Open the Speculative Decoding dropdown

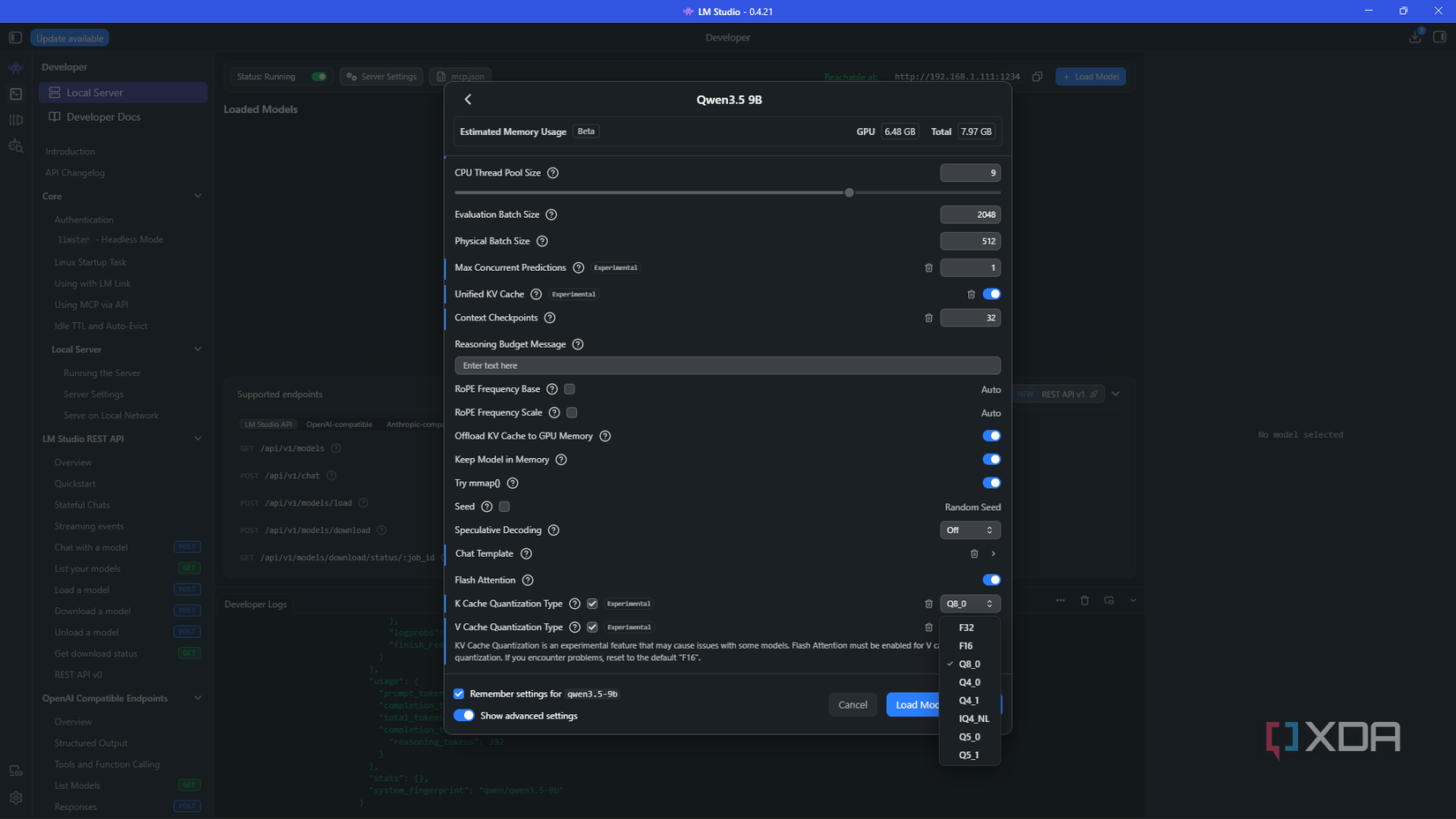click(970, 530)
